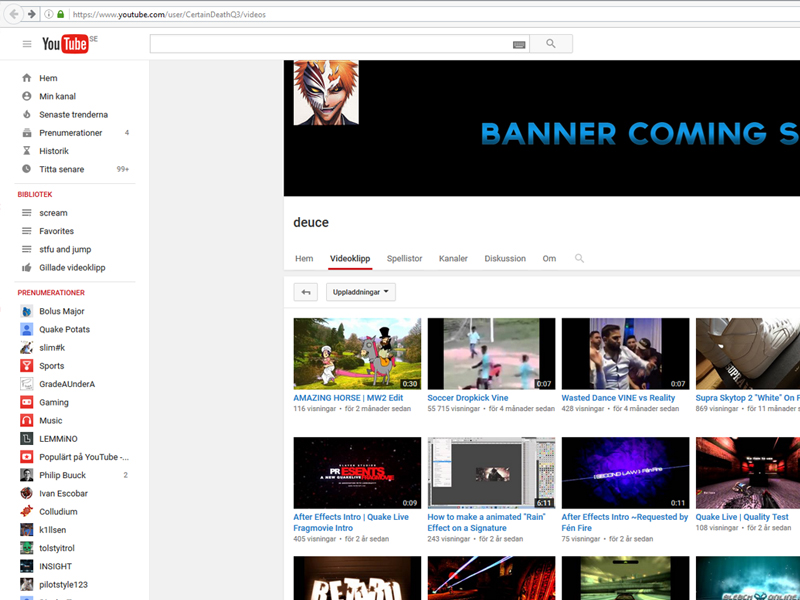Click the Hem home icon in sidebar
The image size is (800, 600).
pos(27,78)
